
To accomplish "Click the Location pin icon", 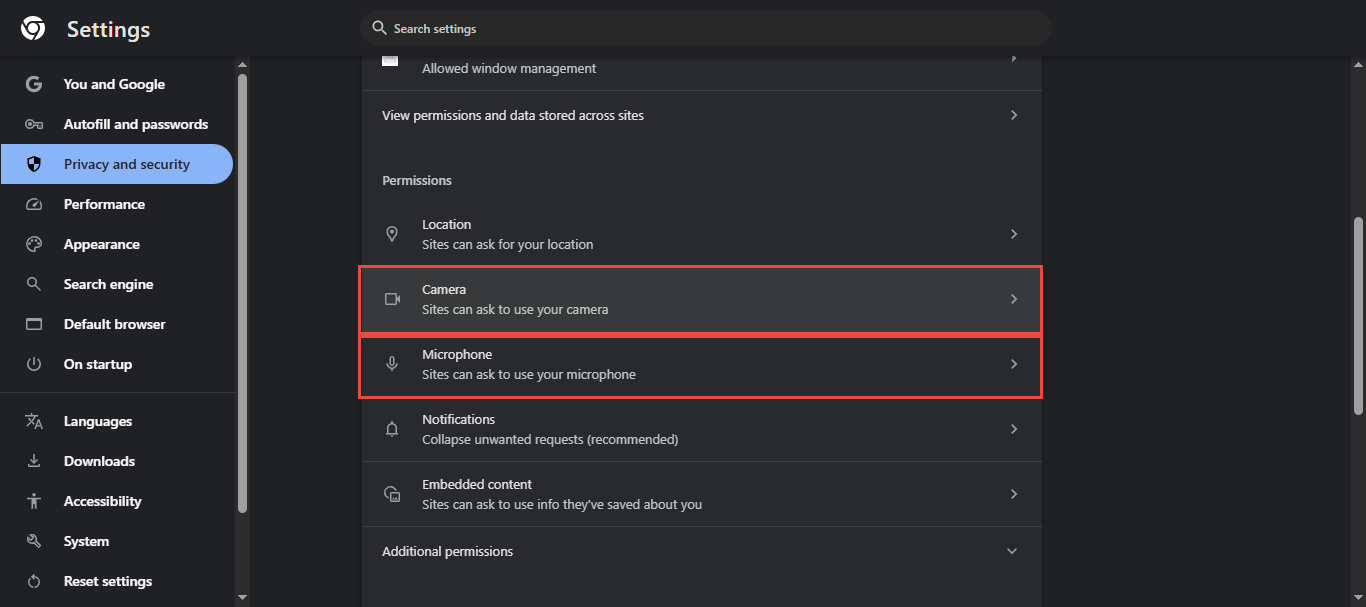I will click(392, 234).
